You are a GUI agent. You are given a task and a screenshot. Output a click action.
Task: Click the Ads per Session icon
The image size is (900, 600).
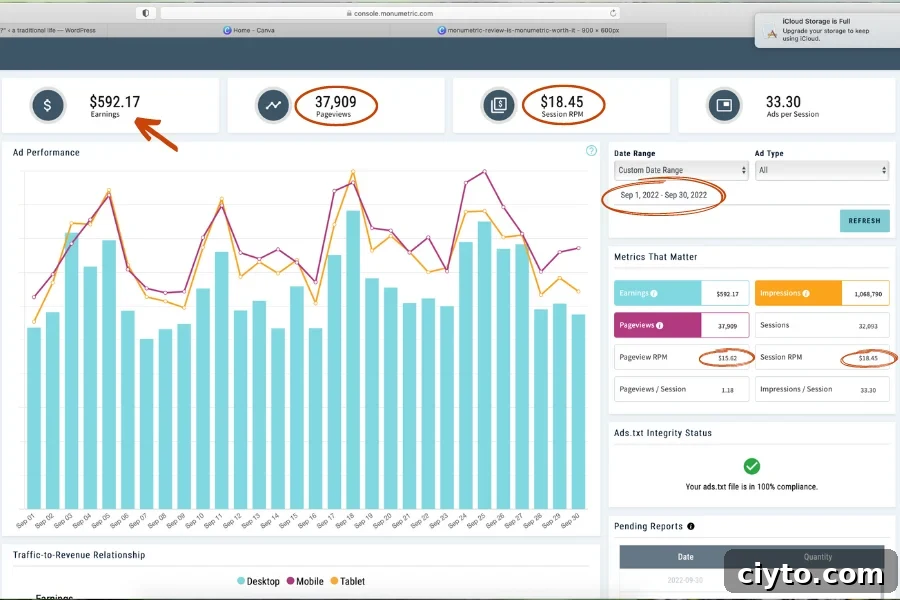[724, 106]
